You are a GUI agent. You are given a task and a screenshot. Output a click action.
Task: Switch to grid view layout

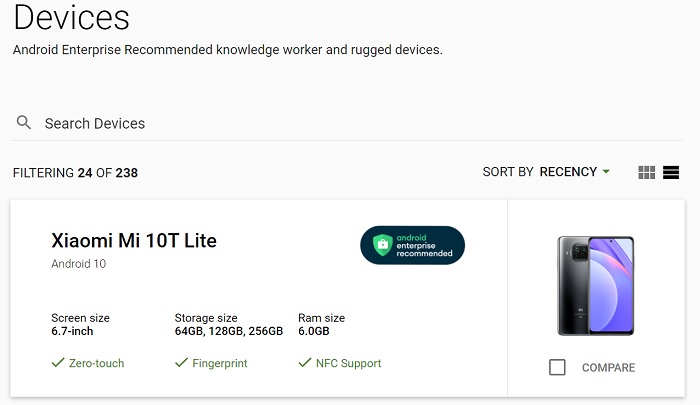(x=646, y=172)
